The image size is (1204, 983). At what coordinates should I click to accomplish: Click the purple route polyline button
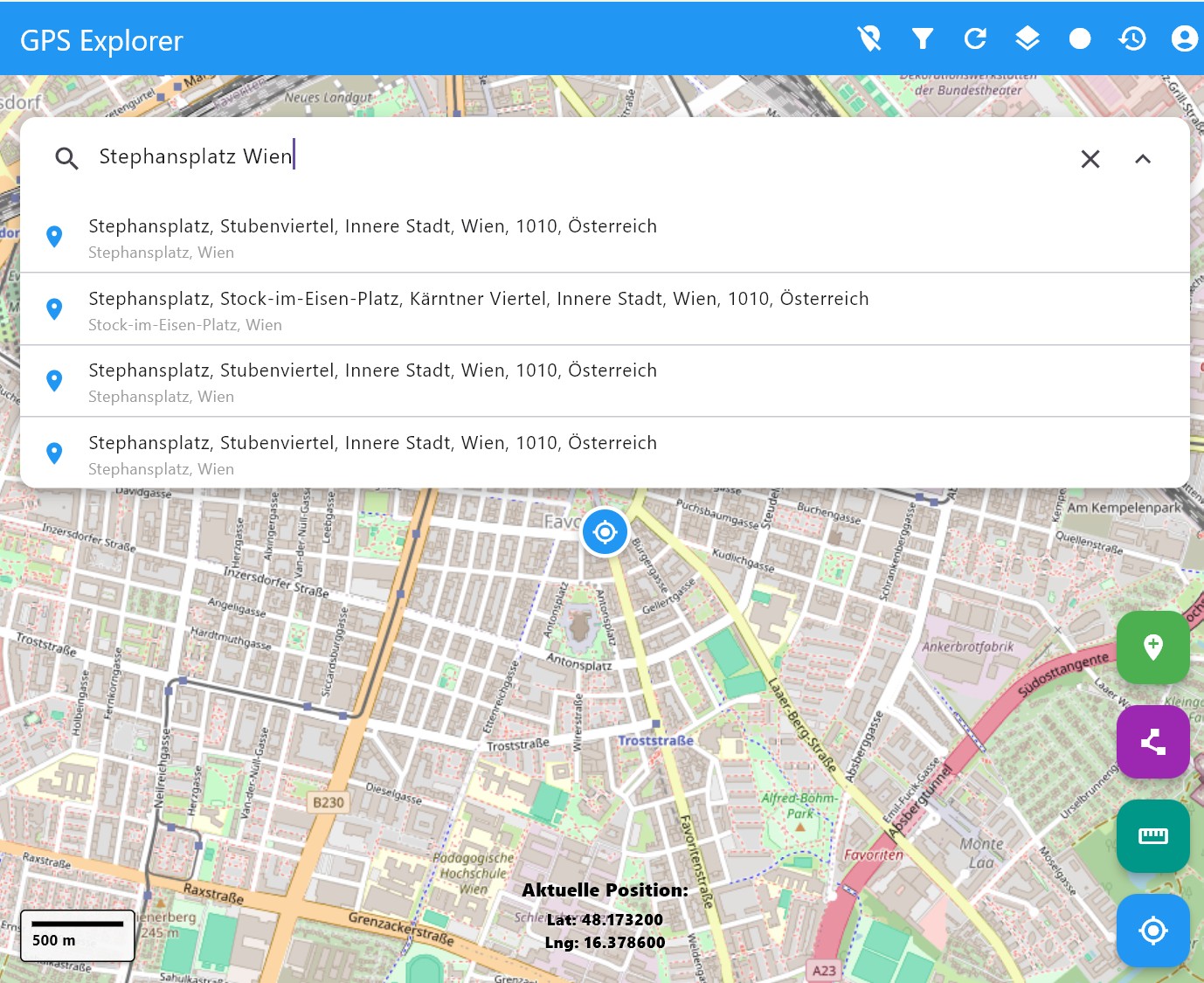tap(1152, 742)
